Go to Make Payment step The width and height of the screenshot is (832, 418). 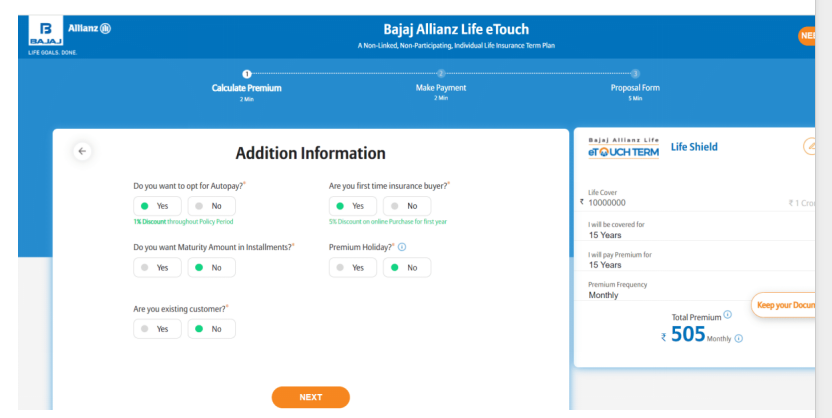[441, 88]
